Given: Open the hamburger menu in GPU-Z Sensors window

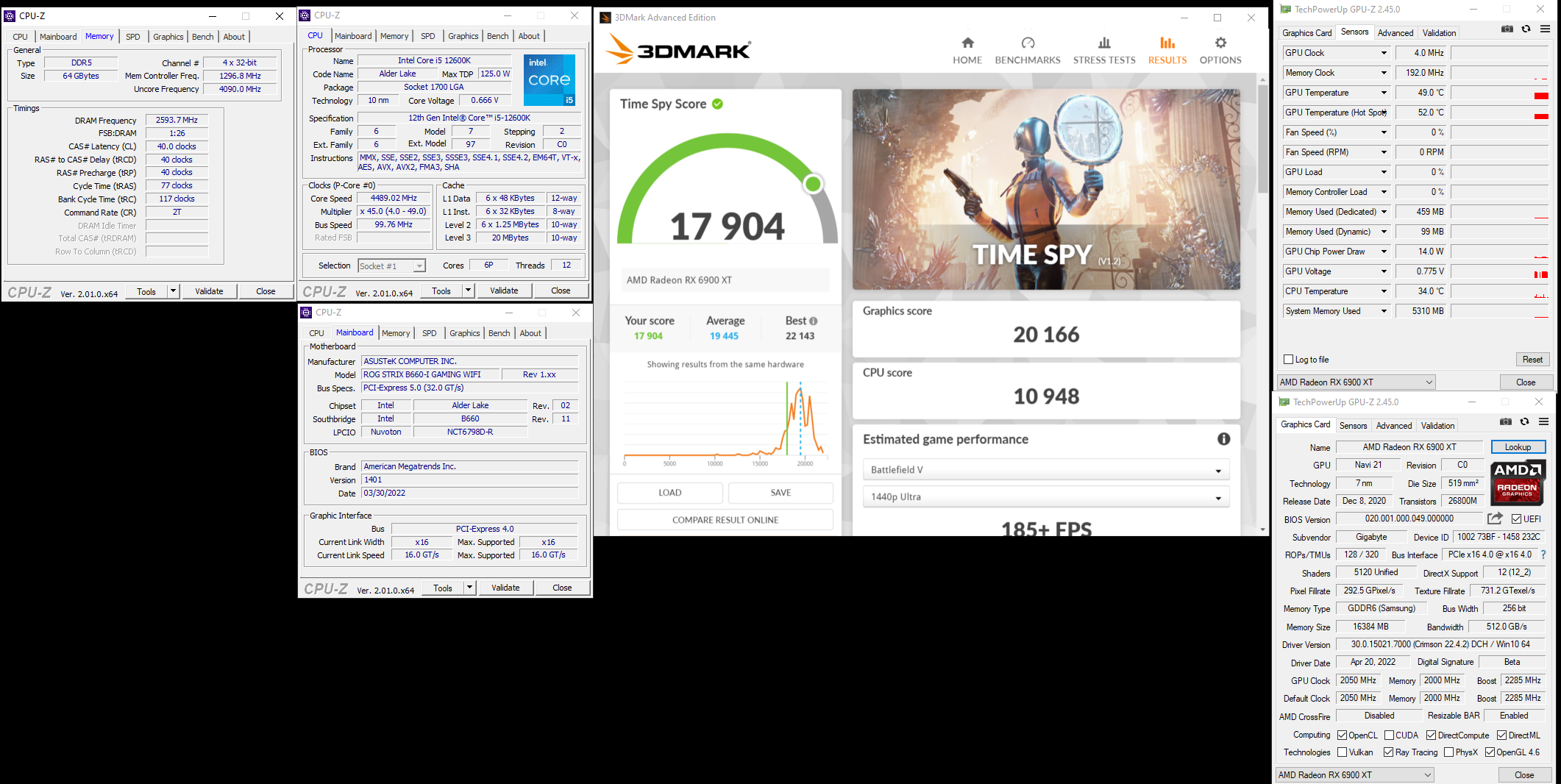Looking at the screenshot, I should click(x=1545, y=29).
